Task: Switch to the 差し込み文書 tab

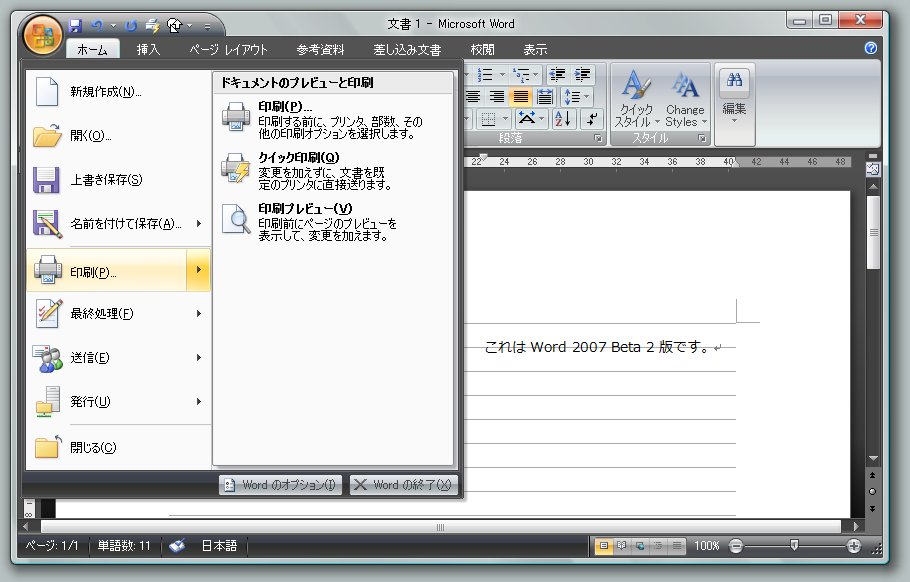Action: pyautogui.click(x=407, y=49)
